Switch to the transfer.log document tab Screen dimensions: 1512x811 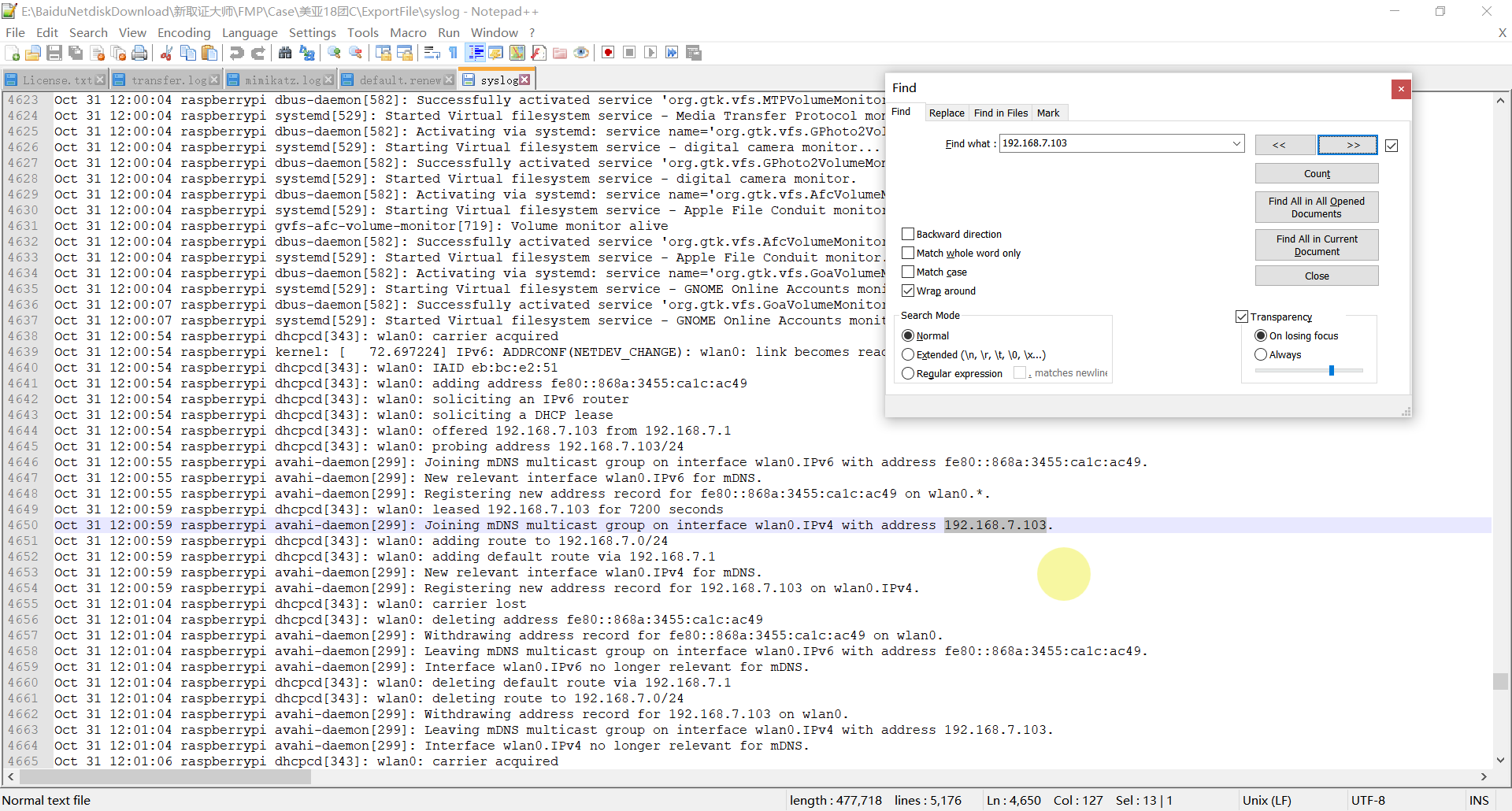pos(168,80)
